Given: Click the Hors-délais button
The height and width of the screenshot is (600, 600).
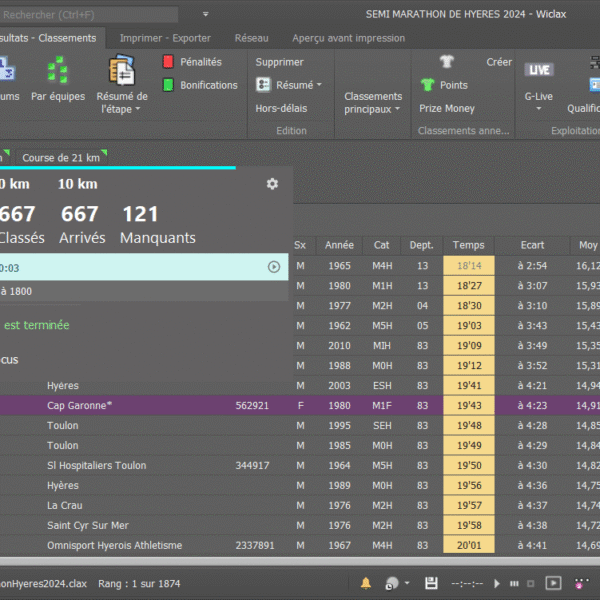Looking at the screenshot, I should [x=281, y=108].
